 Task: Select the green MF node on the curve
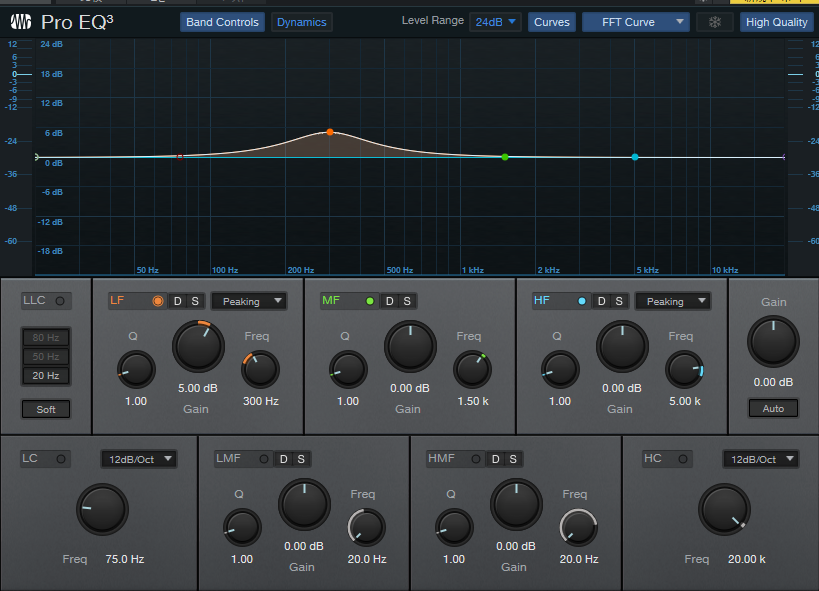(x=505, y=157)
